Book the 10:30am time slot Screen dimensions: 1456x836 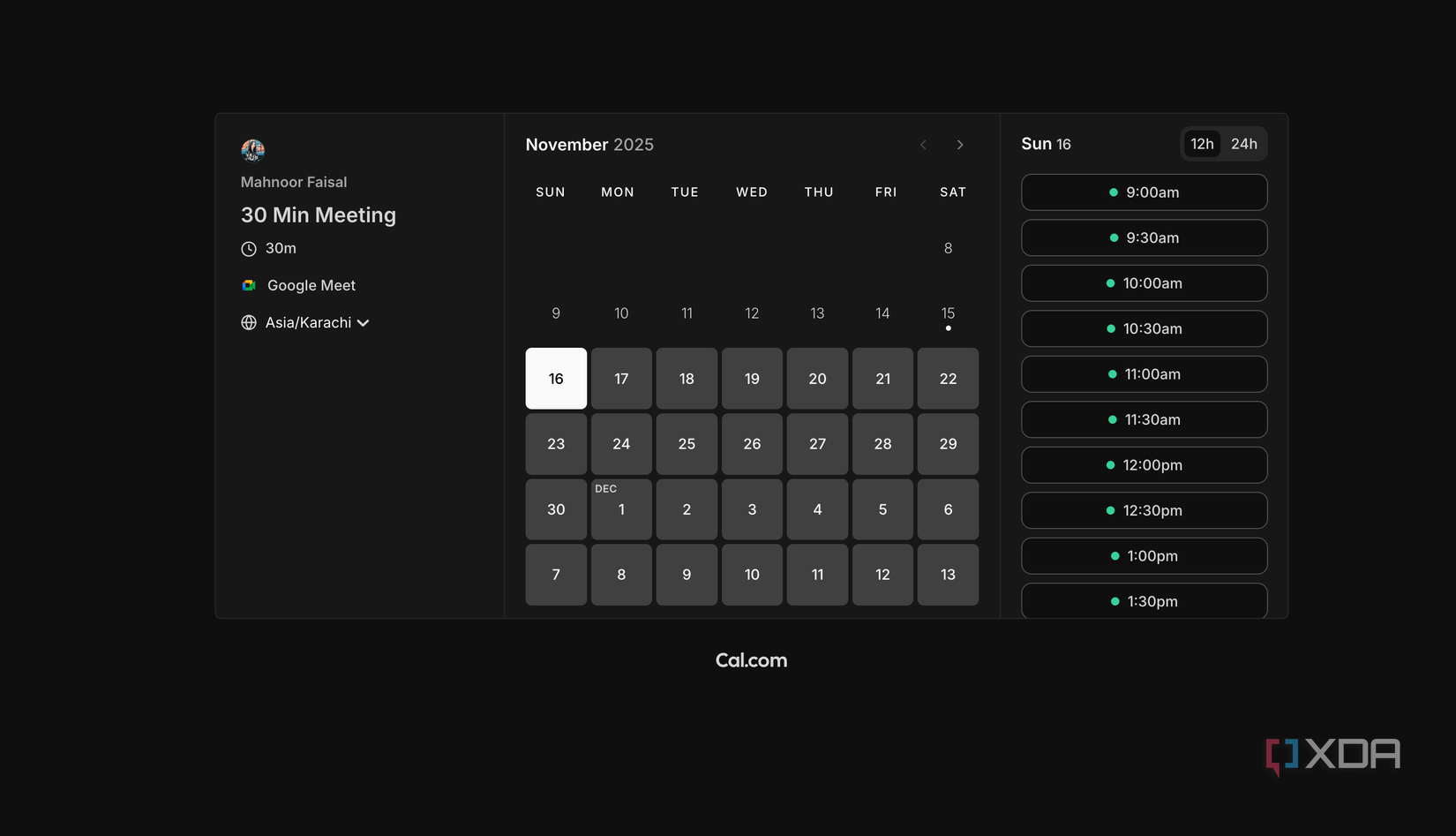coord(1145,328)
